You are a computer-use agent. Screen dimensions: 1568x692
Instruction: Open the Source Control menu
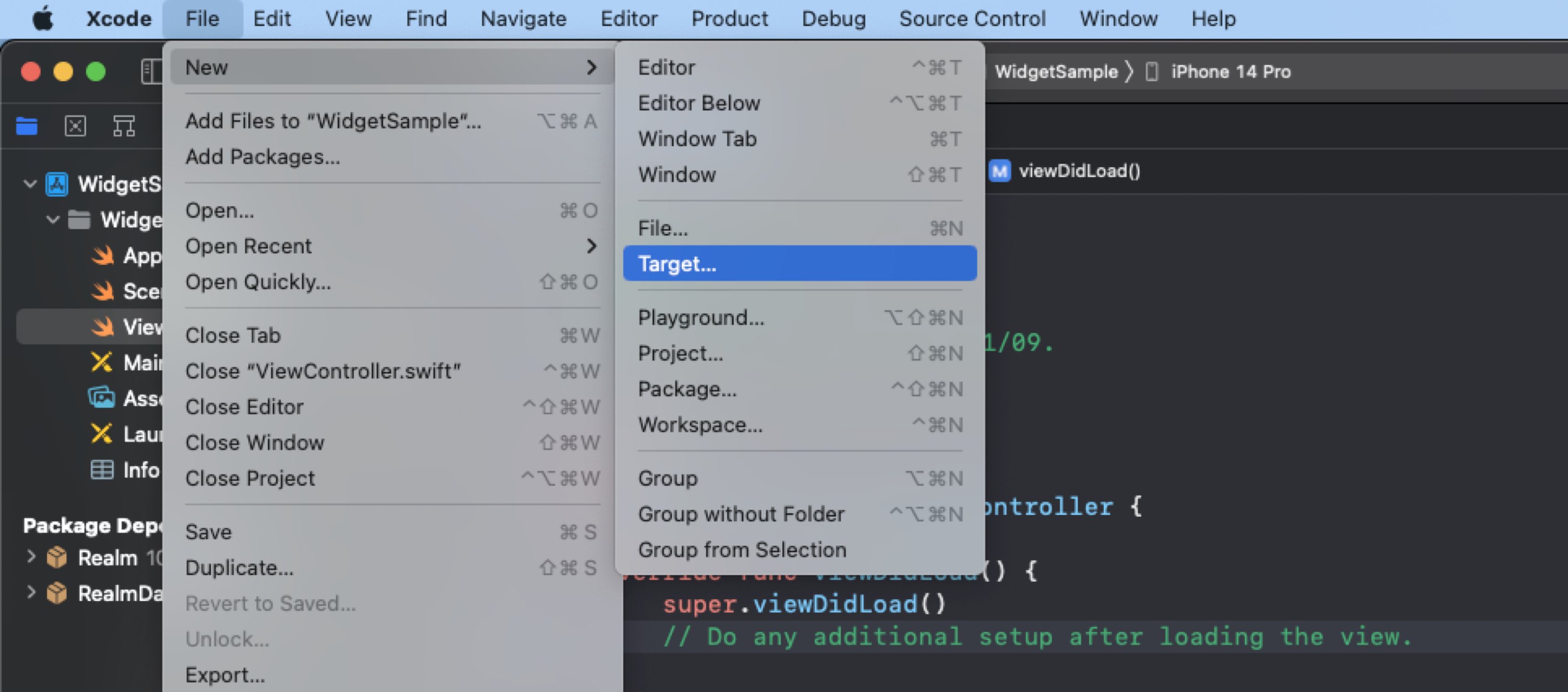pos(972,18)
